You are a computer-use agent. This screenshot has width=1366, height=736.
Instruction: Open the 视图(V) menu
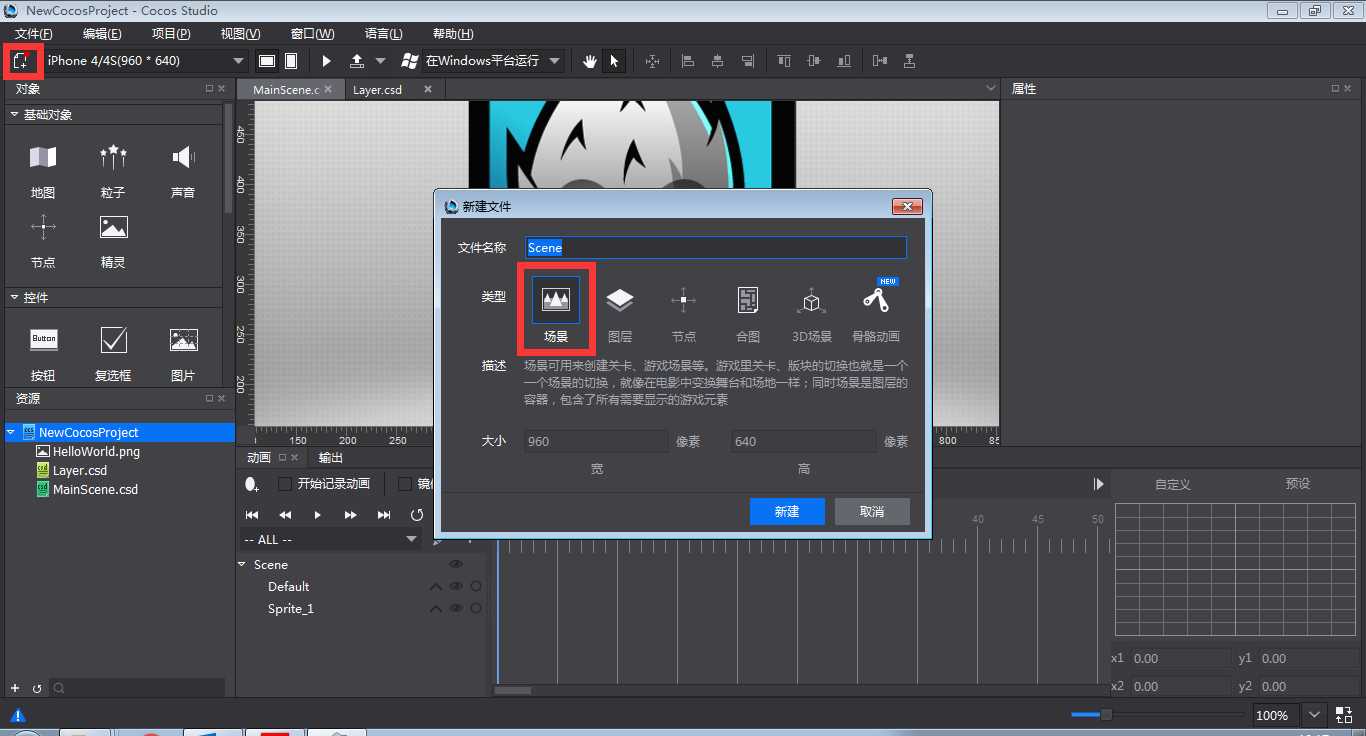pos(240,34)
